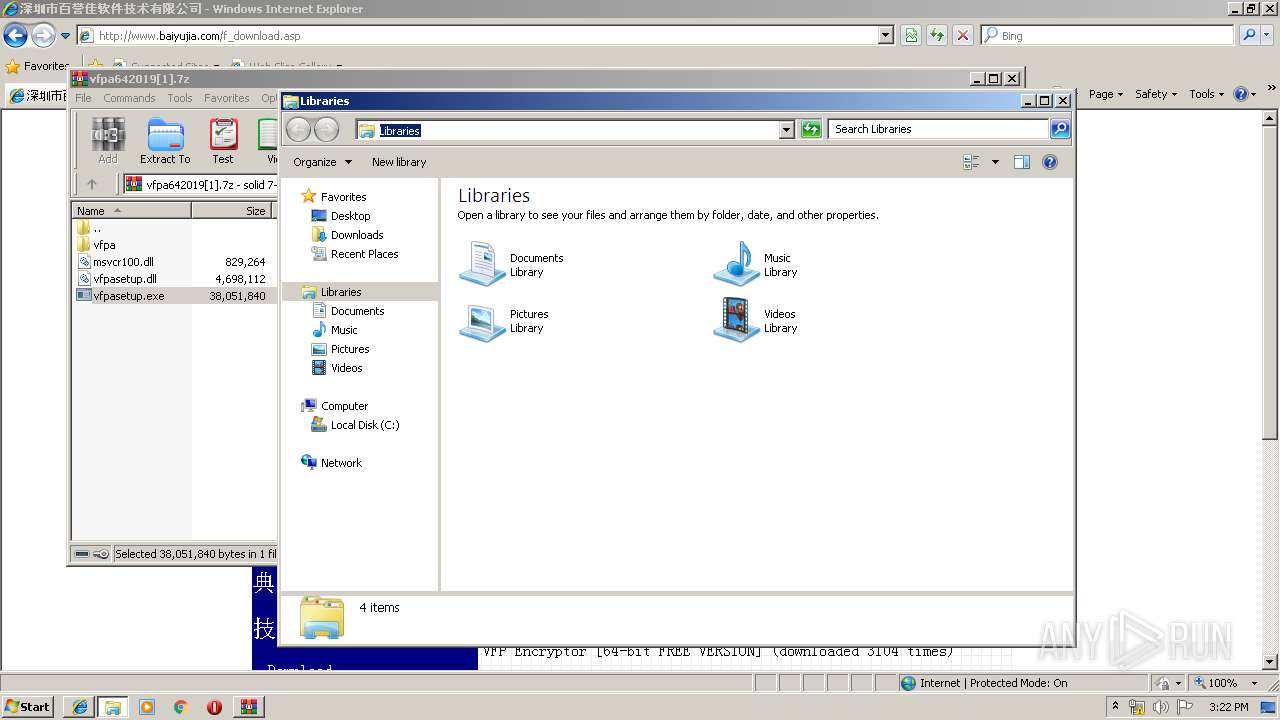
Task: Click the Bing search box
Action: [x=1107, y=35]
